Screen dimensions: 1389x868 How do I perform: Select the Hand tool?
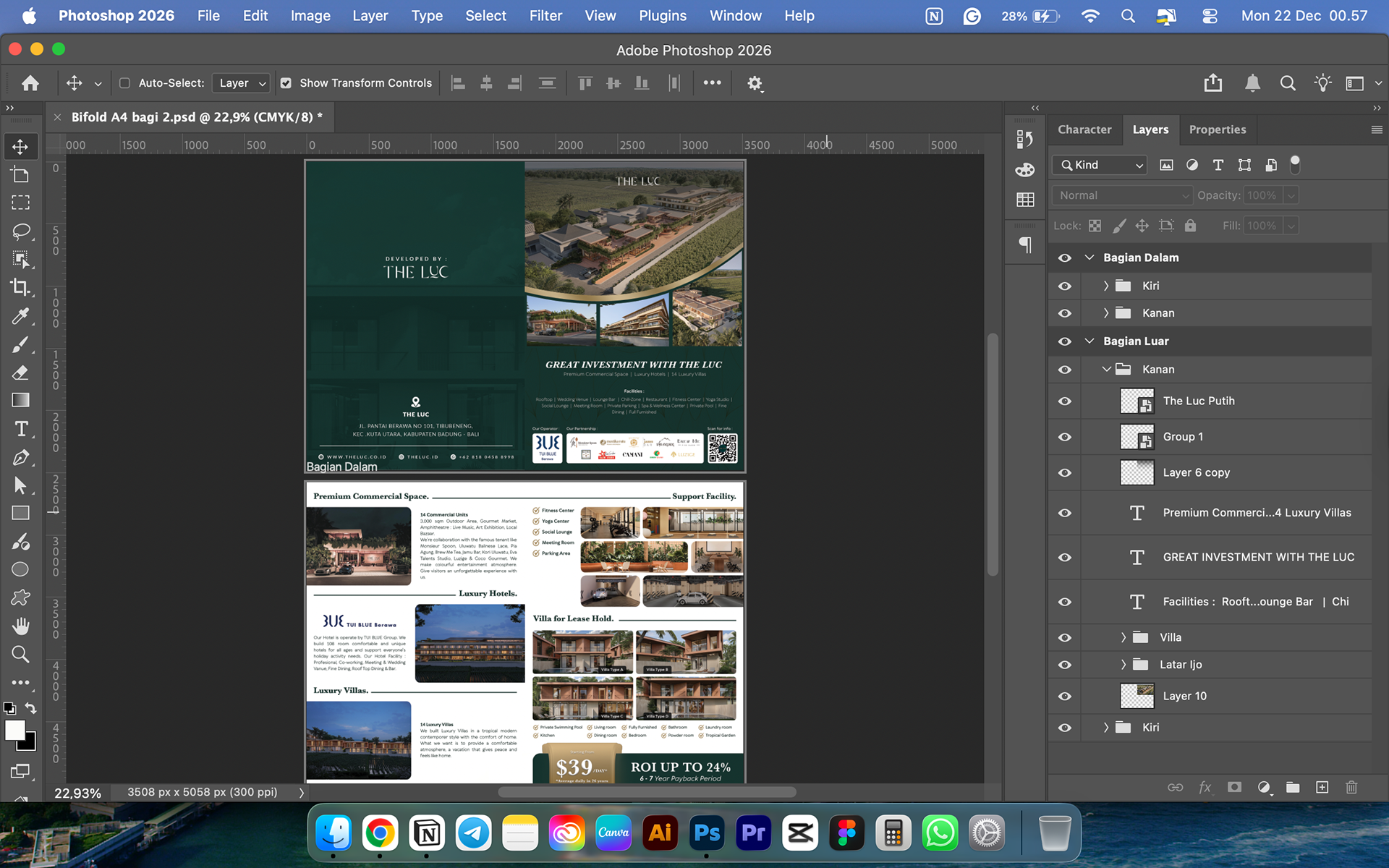click(20, 626)
